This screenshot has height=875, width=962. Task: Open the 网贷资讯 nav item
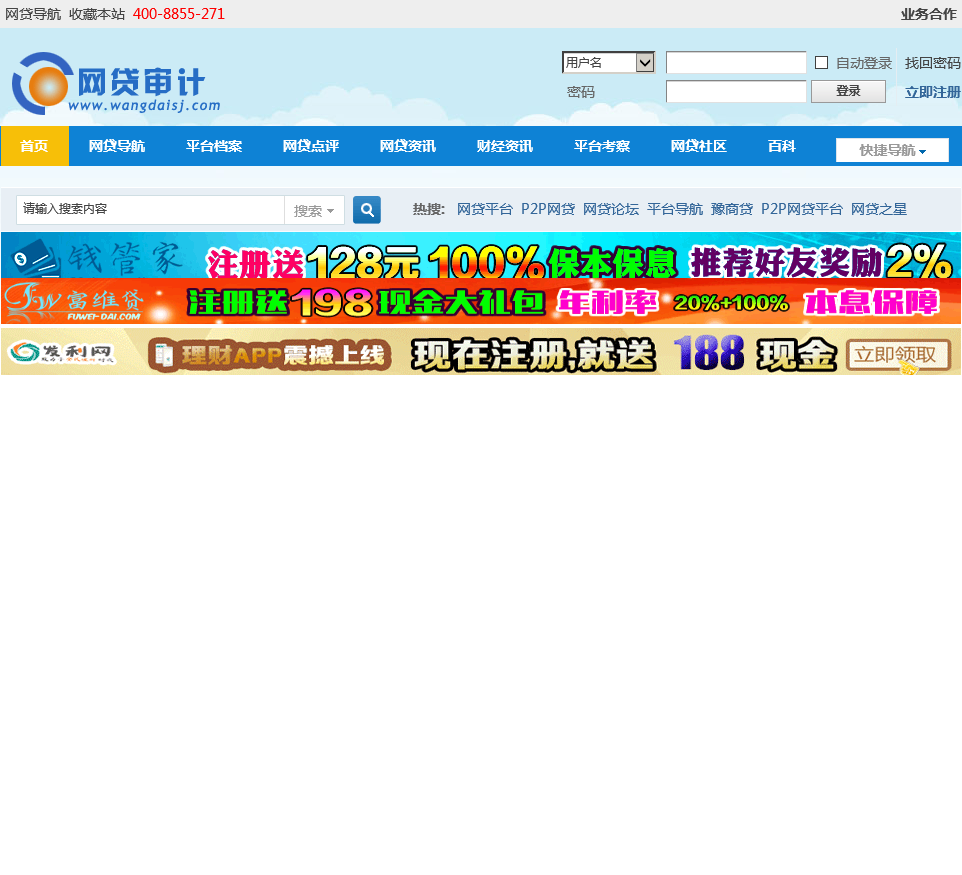[407, 146]
